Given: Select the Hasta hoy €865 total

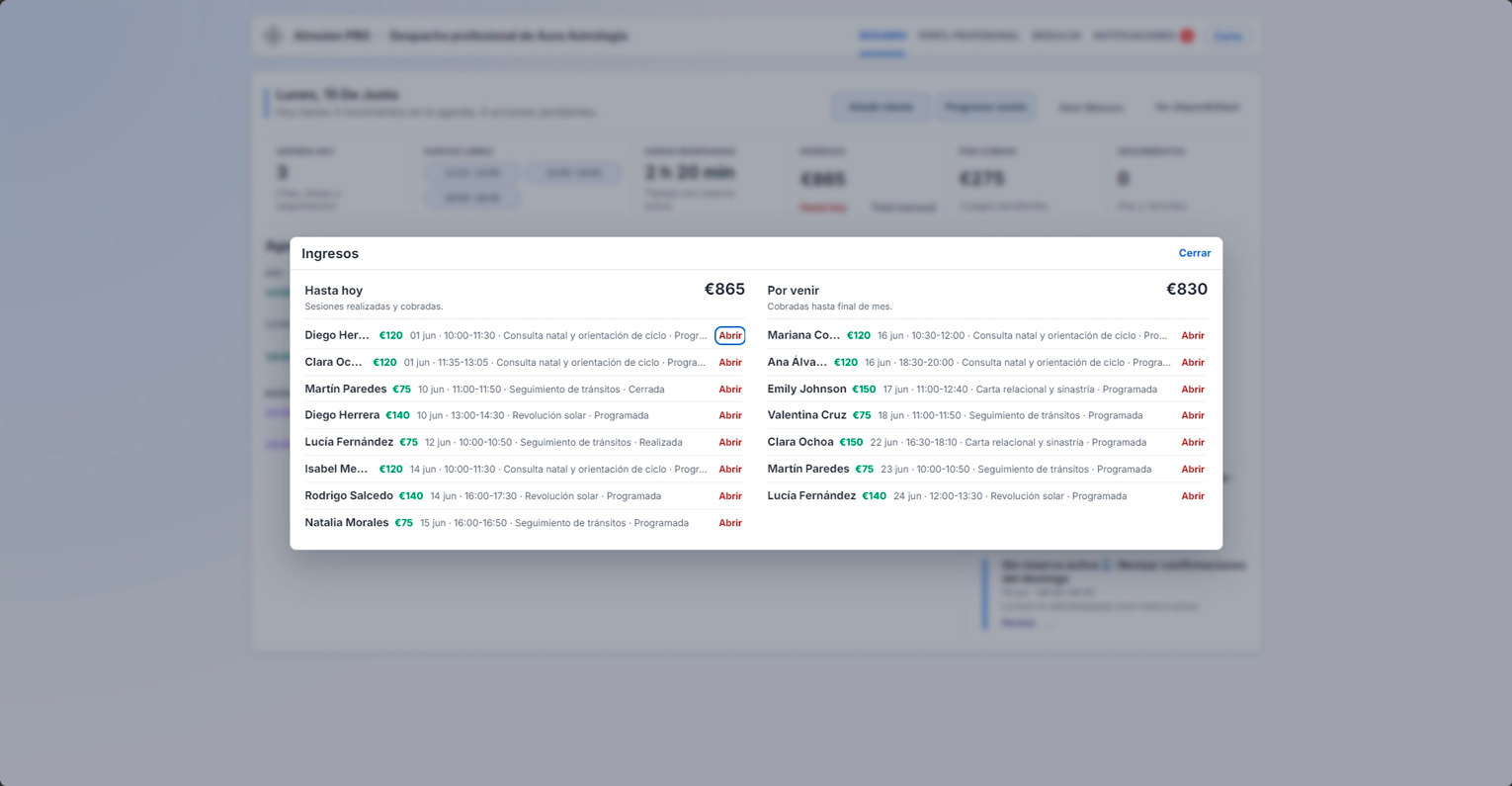Looking at the screenshot, I should (724, 290).
